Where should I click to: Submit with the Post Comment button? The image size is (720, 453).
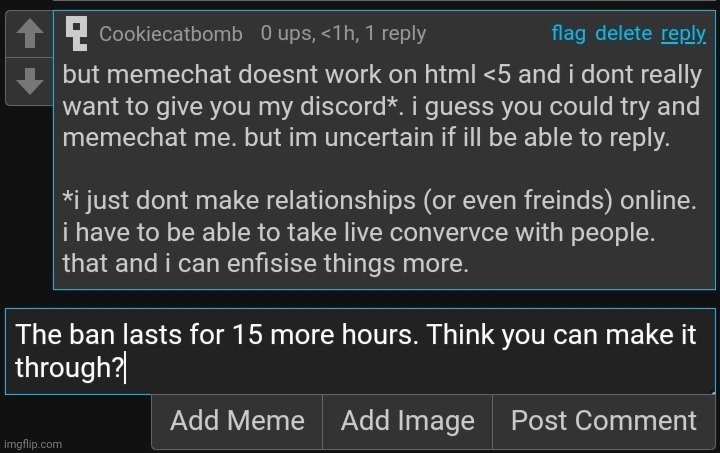pos(603,421)
